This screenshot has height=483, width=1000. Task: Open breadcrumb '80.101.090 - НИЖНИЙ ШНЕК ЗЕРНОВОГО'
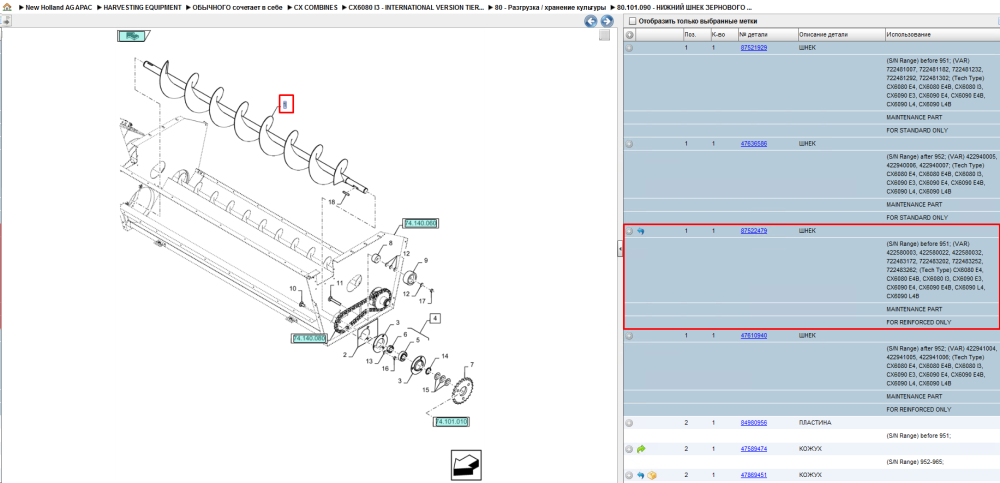point(684,7)
